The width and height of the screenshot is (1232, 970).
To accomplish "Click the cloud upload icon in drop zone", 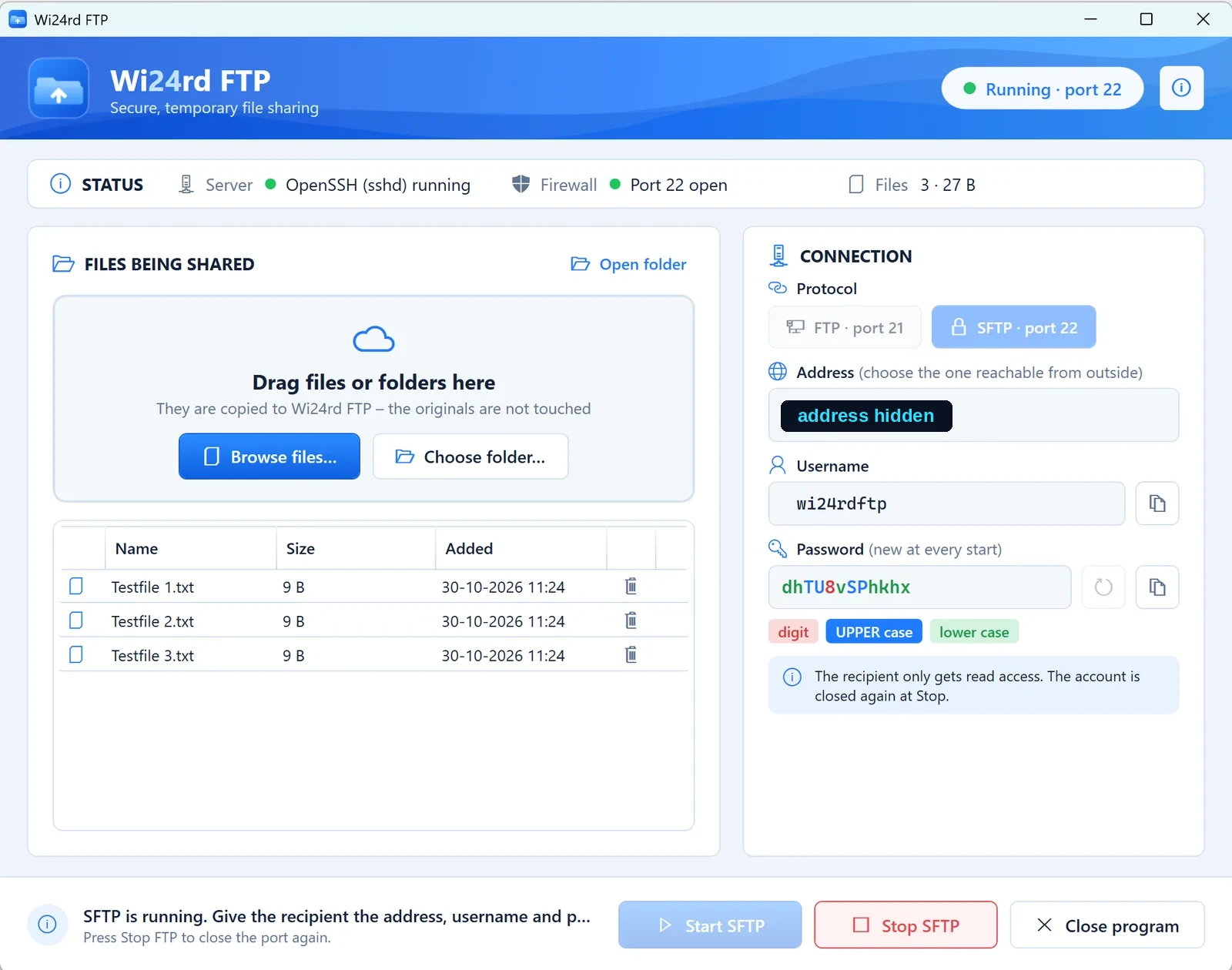I will pos(373,339).
